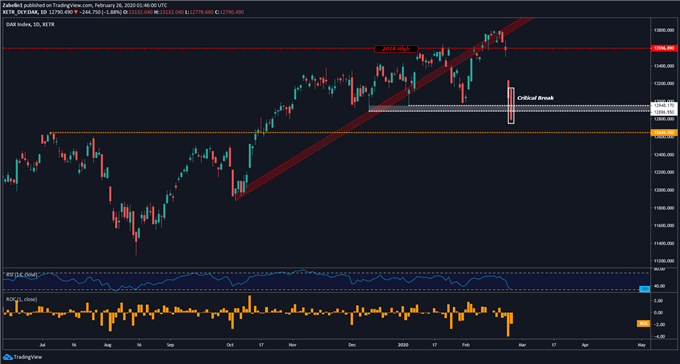Expand the RSI indicator legend
The width and height of the screenshot is (680, 364).
click(22, 275)
